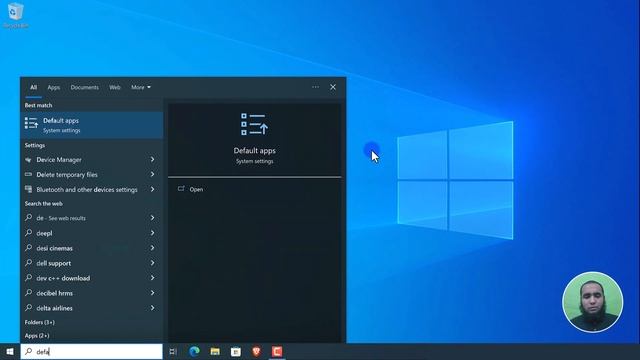Click the Delete temporary files icon
The height and width of the screenshot is (360, 640).
(28, 174)
